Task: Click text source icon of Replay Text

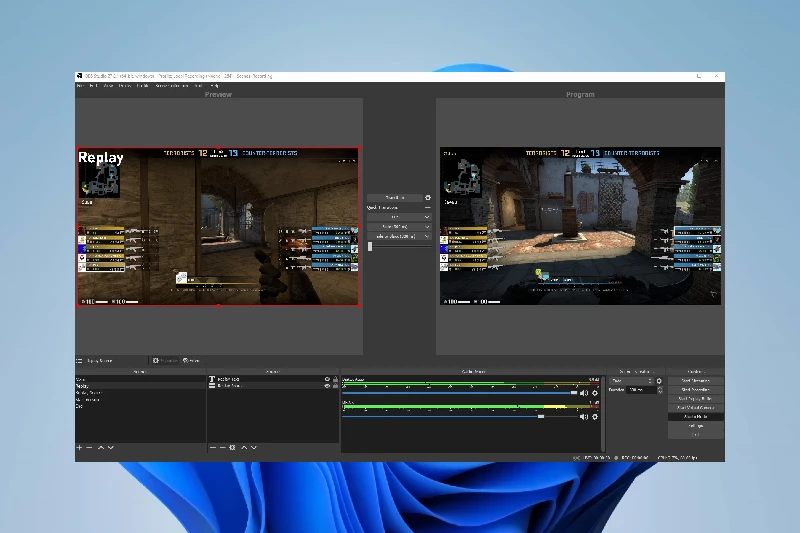Action: click(212, 379)
